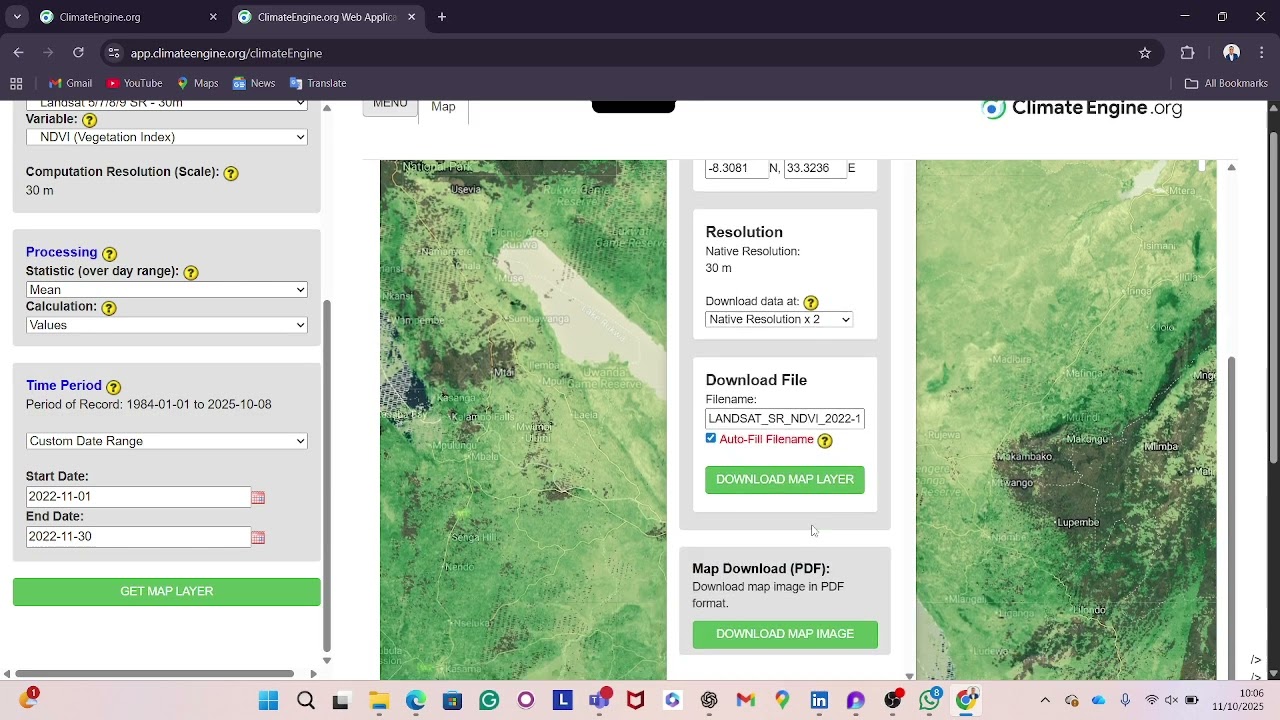Open the End Date calendar picker

point(258,537)
